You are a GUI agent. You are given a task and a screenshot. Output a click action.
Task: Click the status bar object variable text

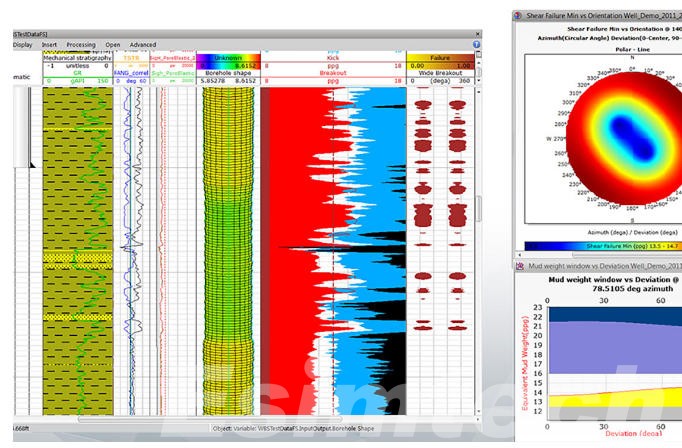click(x=293, y=428)
